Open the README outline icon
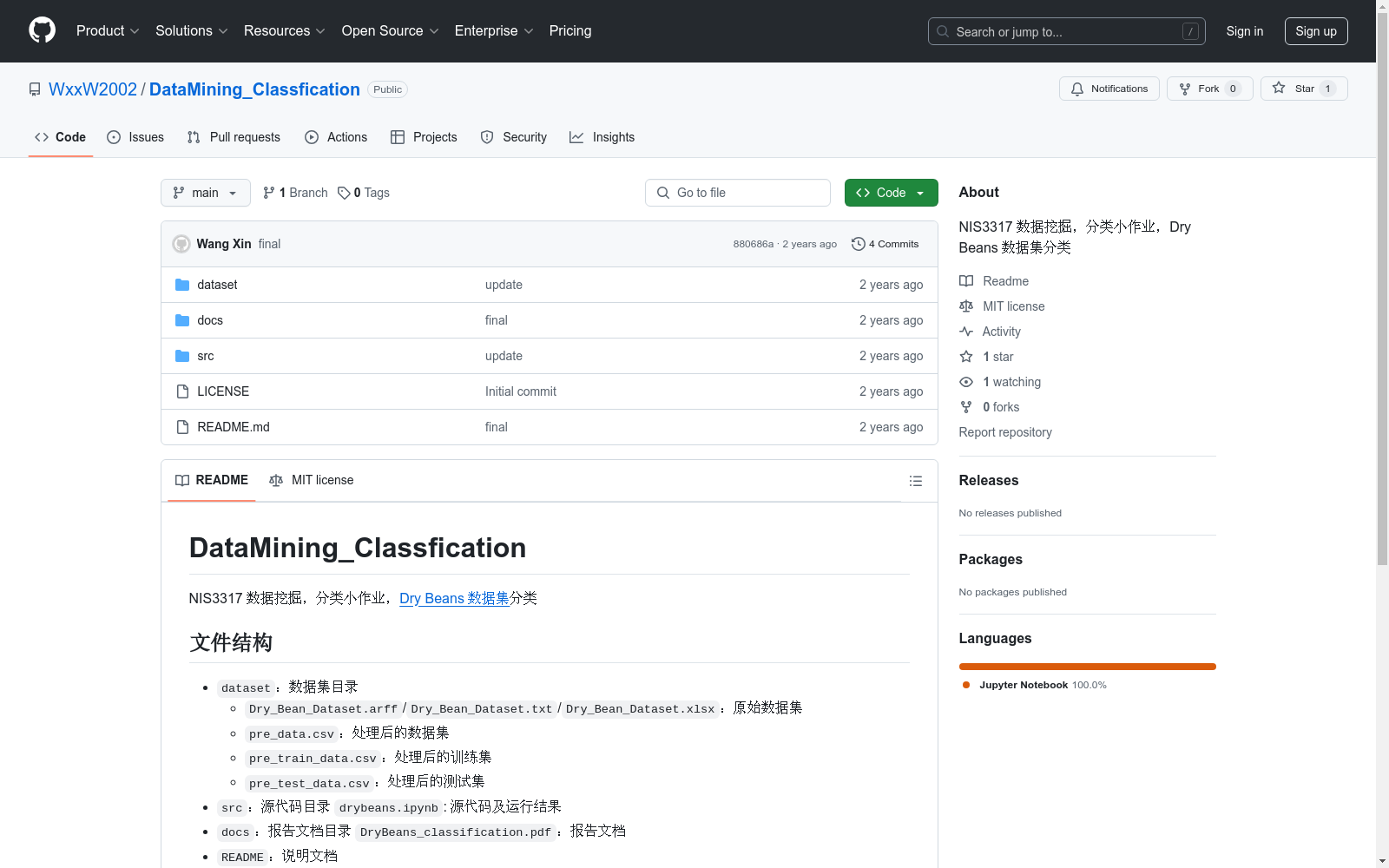The height and width of the screenshot is (868, 1389). click(x=915, y=481)
